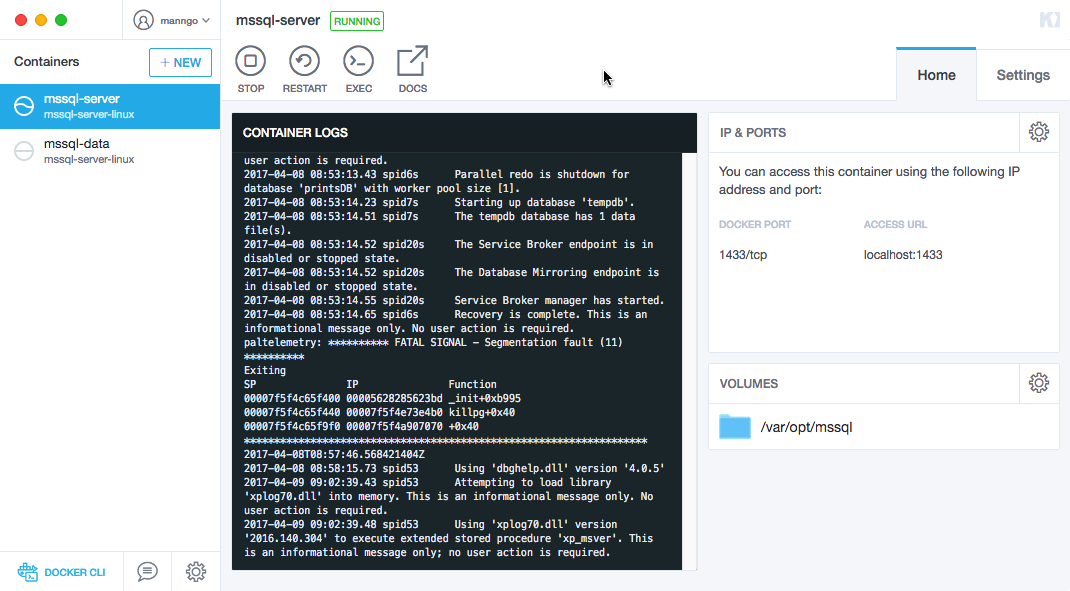The width and height of the screenshot is (1070, 591).
Task: Click the container logs scrollbar
Action: [x=689, y=361]
